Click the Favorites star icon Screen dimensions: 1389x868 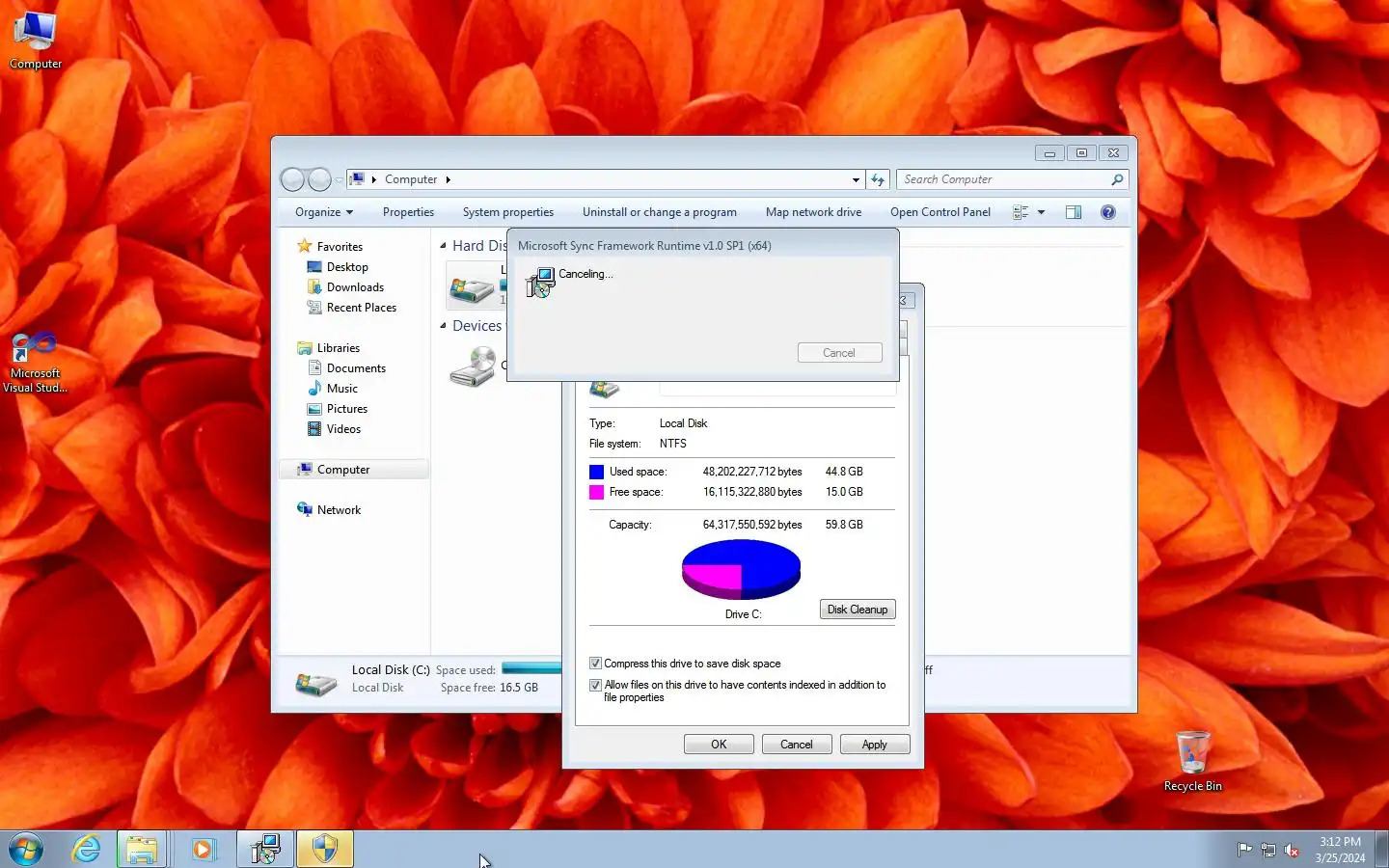pyautogui.click(x=305, y=246)
